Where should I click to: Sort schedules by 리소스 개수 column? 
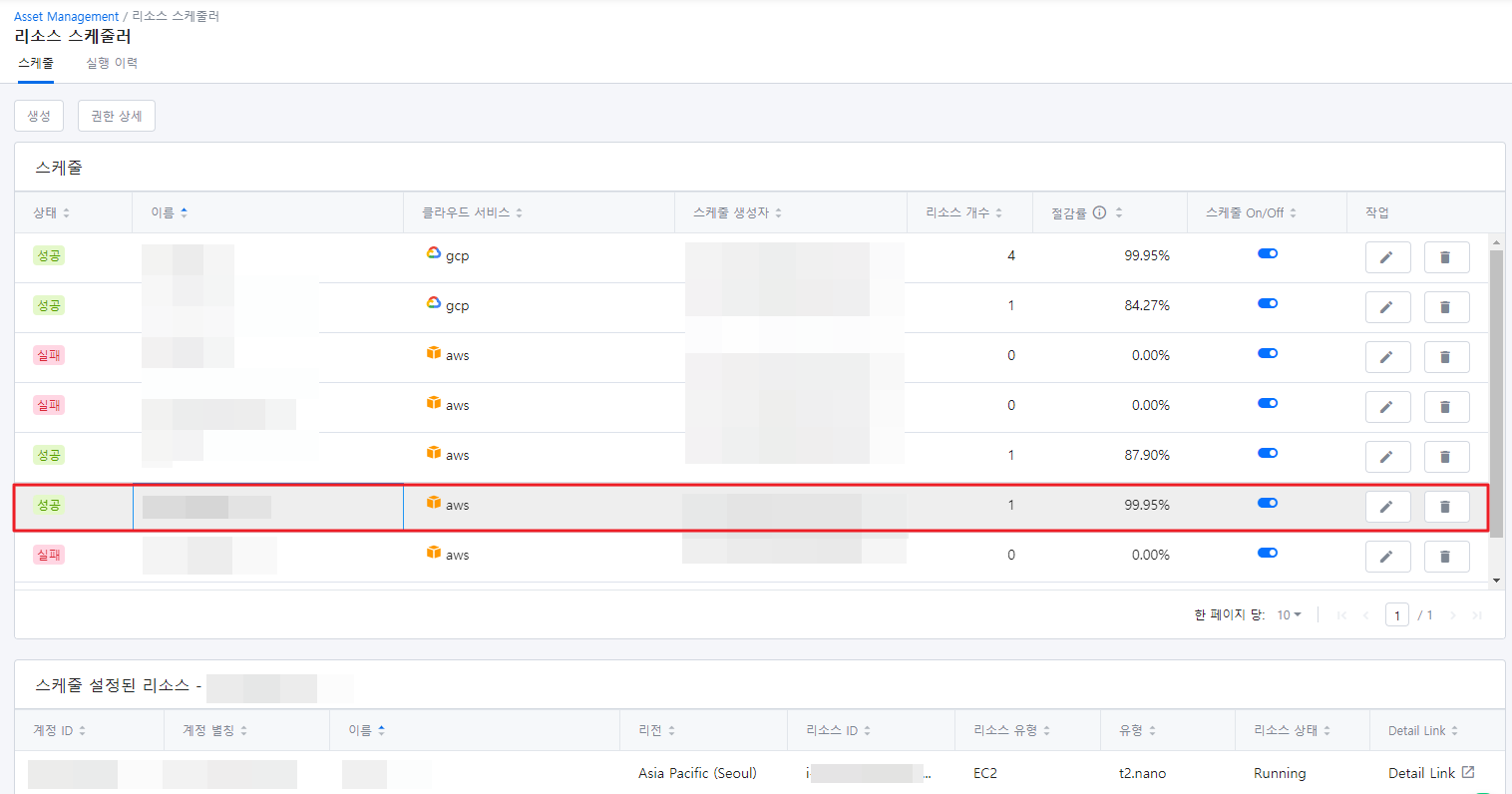[963, 212]
